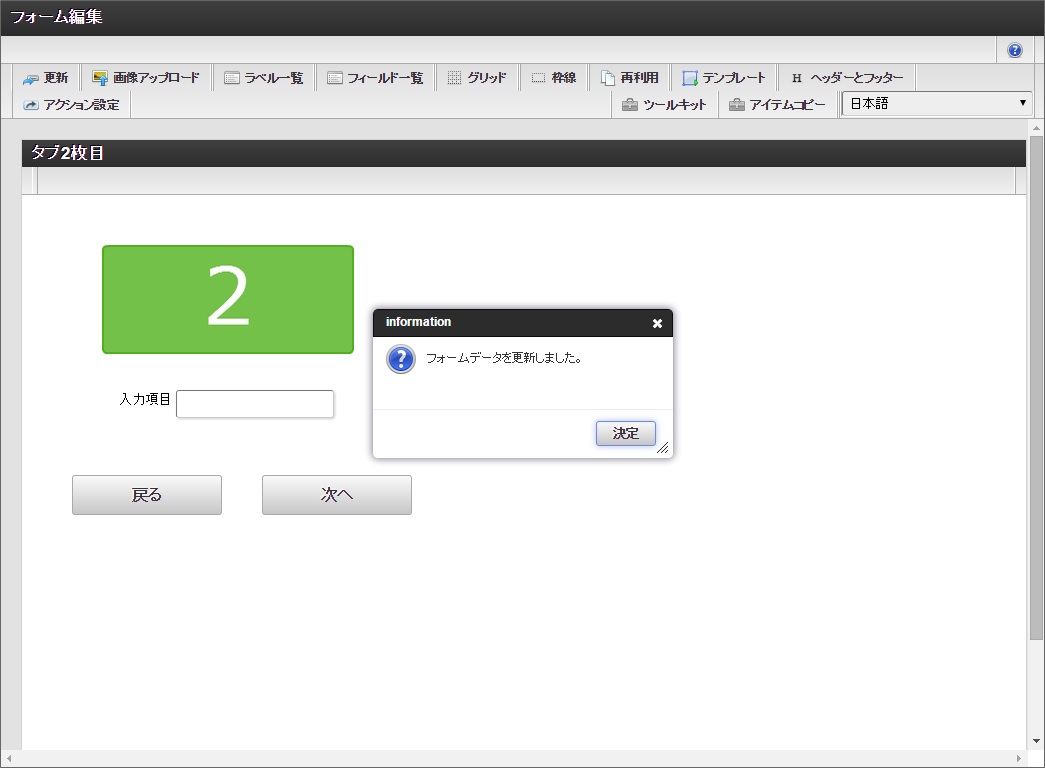Open 画像アップロード image upload
The image size is (1045, 768).
point(146,78)
